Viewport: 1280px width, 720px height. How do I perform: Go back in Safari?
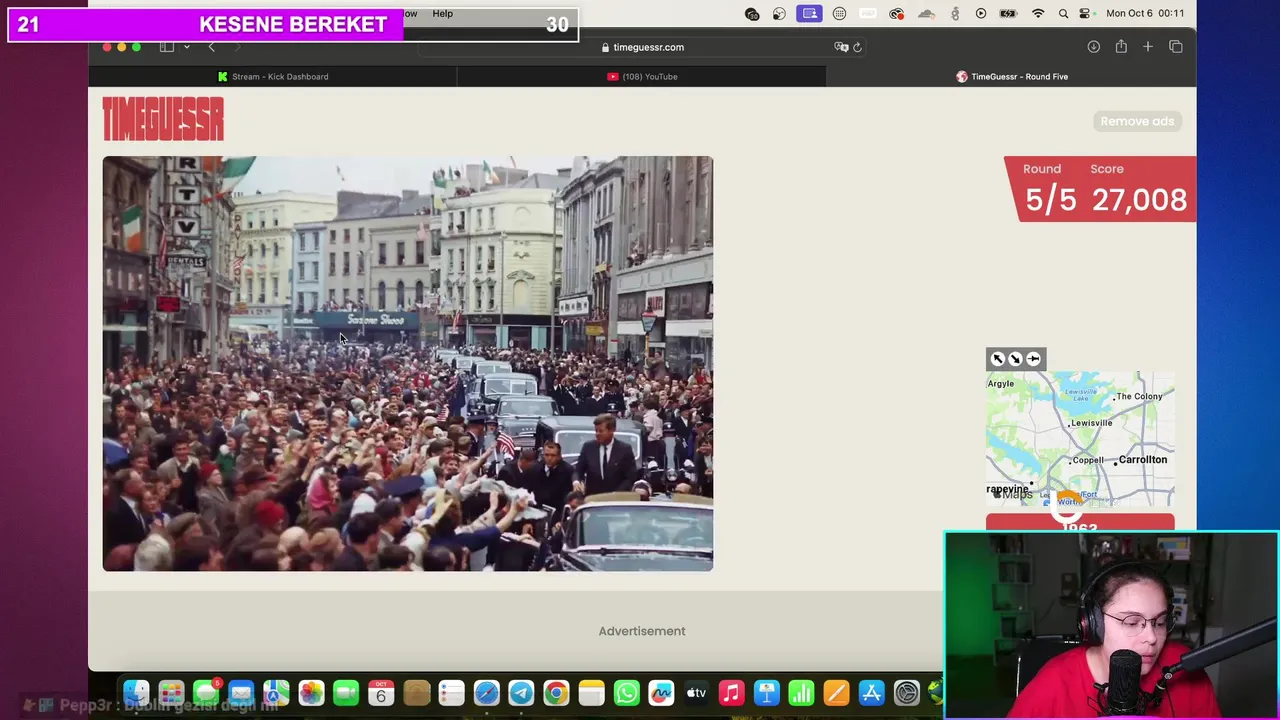[x=211, y=47]
